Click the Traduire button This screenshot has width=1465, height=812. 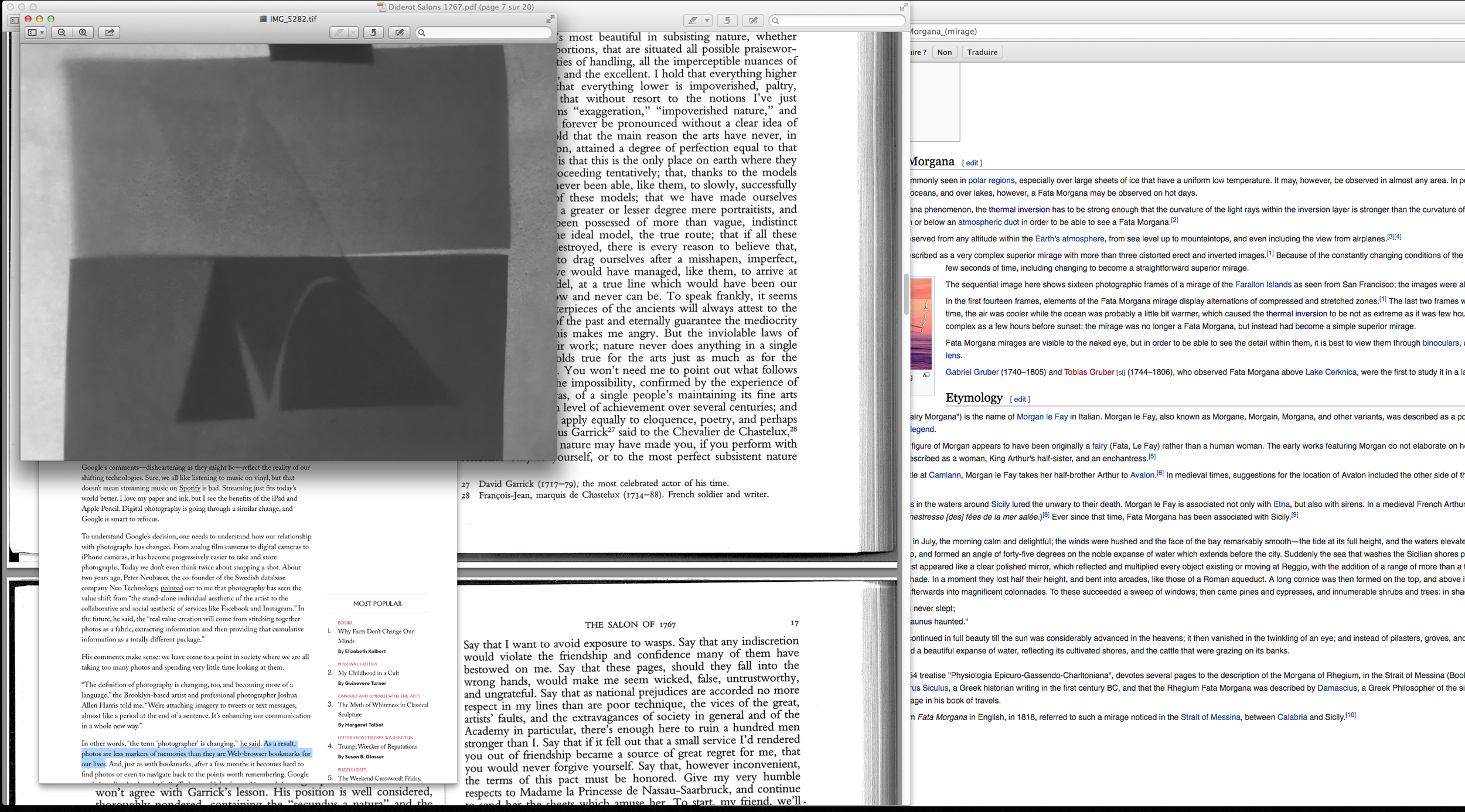982,52
